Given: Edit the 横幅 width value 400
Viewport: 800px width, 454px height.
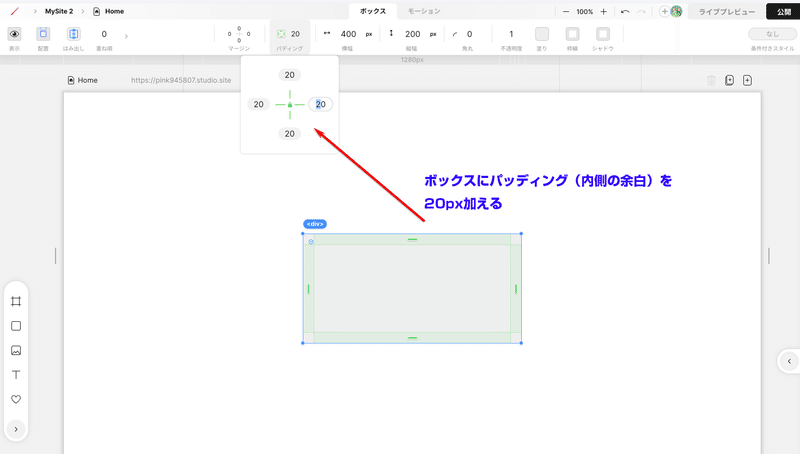Looking at the screenshot, I should coord(348,34).
